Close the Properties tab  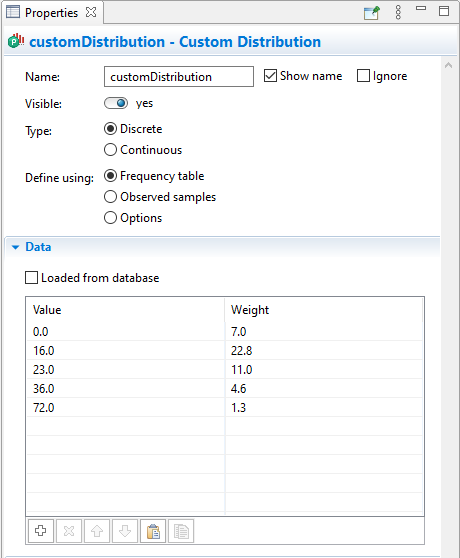point(91,12)
